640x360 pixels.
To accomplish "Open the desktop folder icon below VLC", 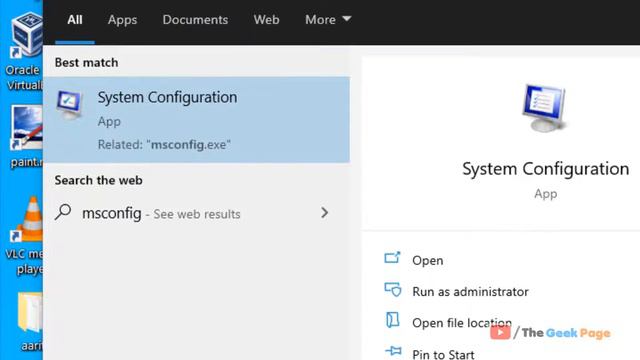I will 31,322.
